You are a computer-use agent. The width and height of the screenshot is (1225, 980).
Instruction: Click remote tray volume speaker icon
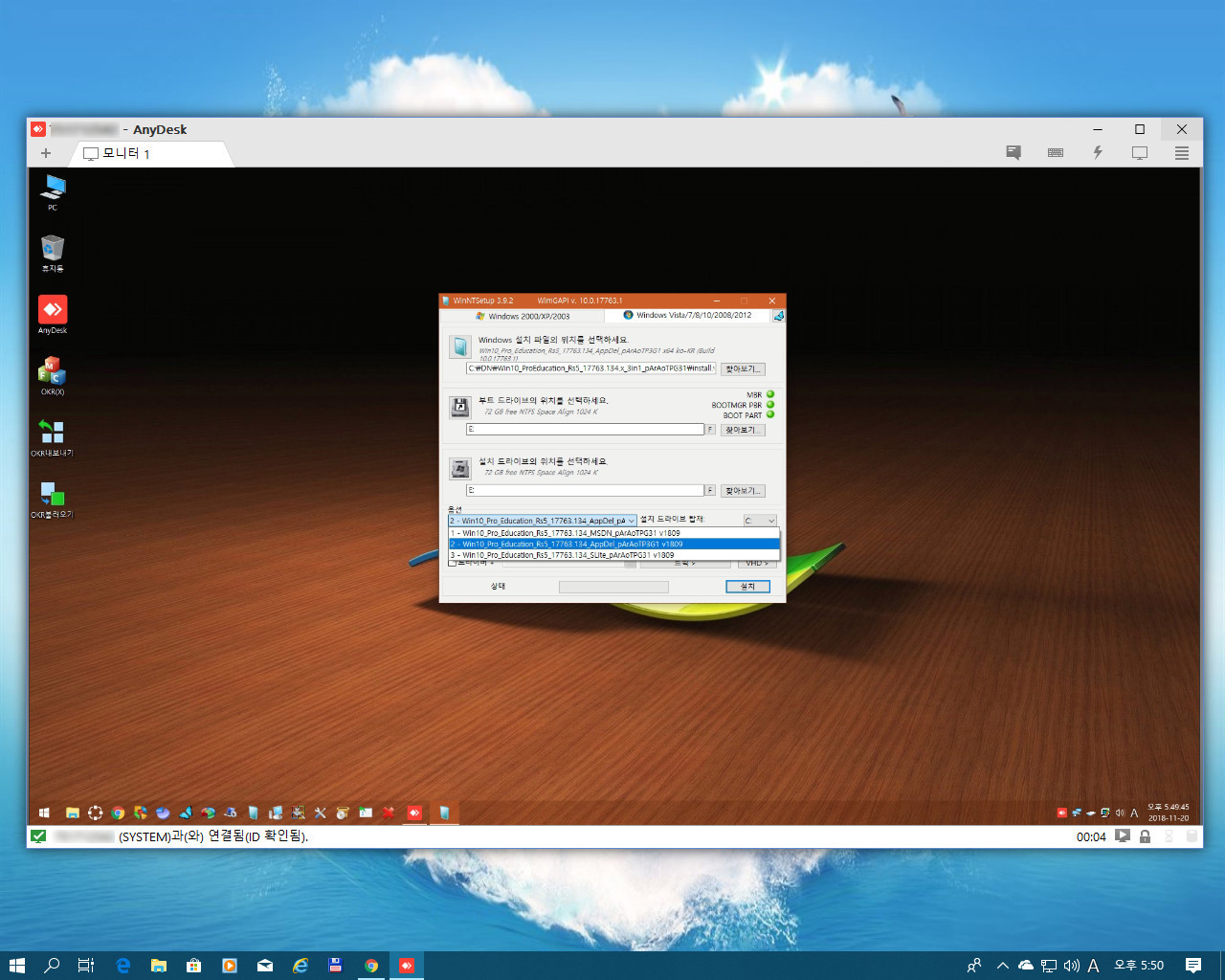coord(1120,813)
